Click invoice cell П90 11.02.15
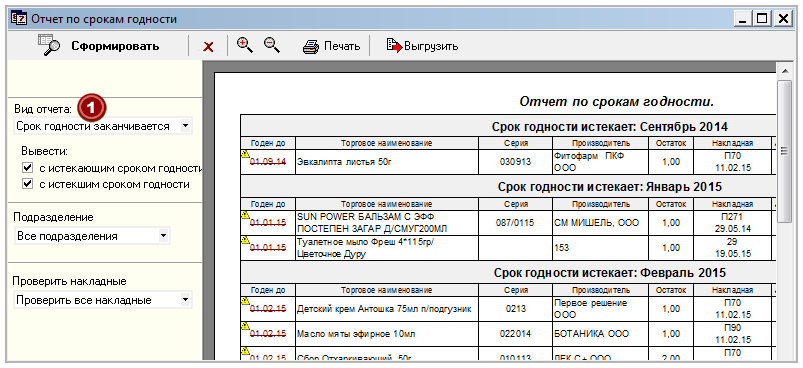The height and width of the screenshot is (368, 803). (x=732, y=334)
